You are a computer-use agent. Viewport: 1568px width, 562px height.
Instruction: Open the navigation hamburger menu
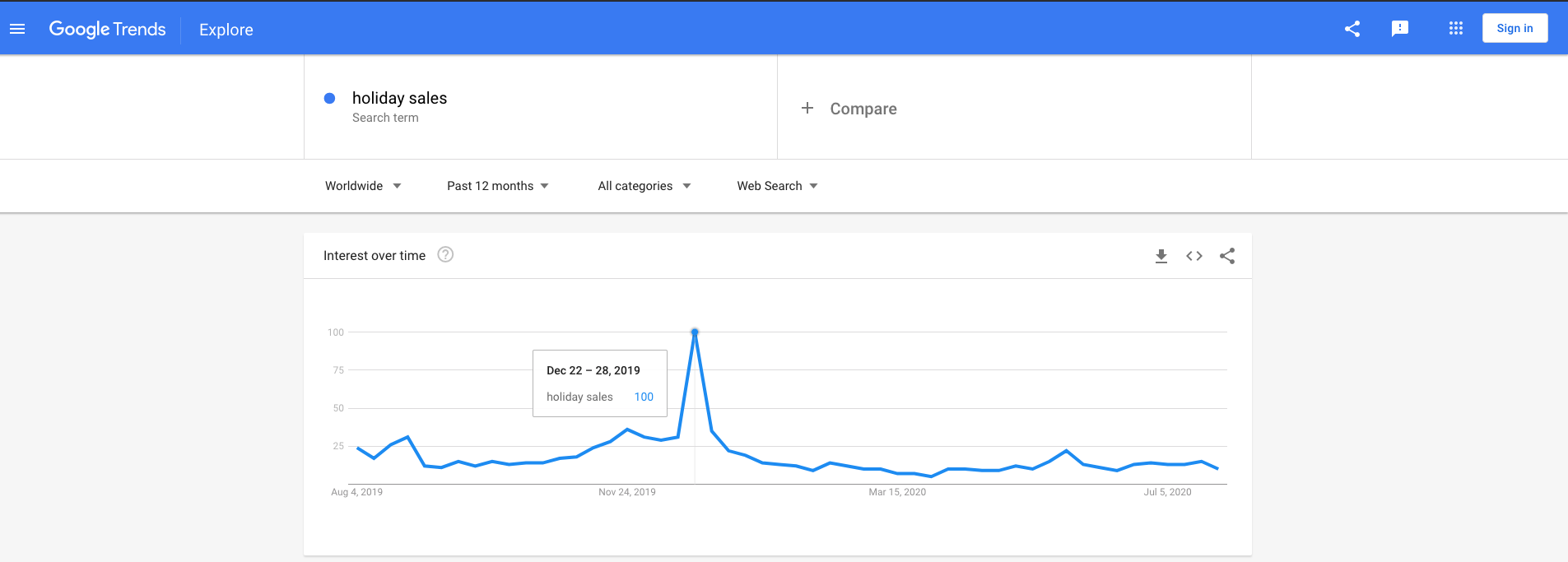point(17,27)
